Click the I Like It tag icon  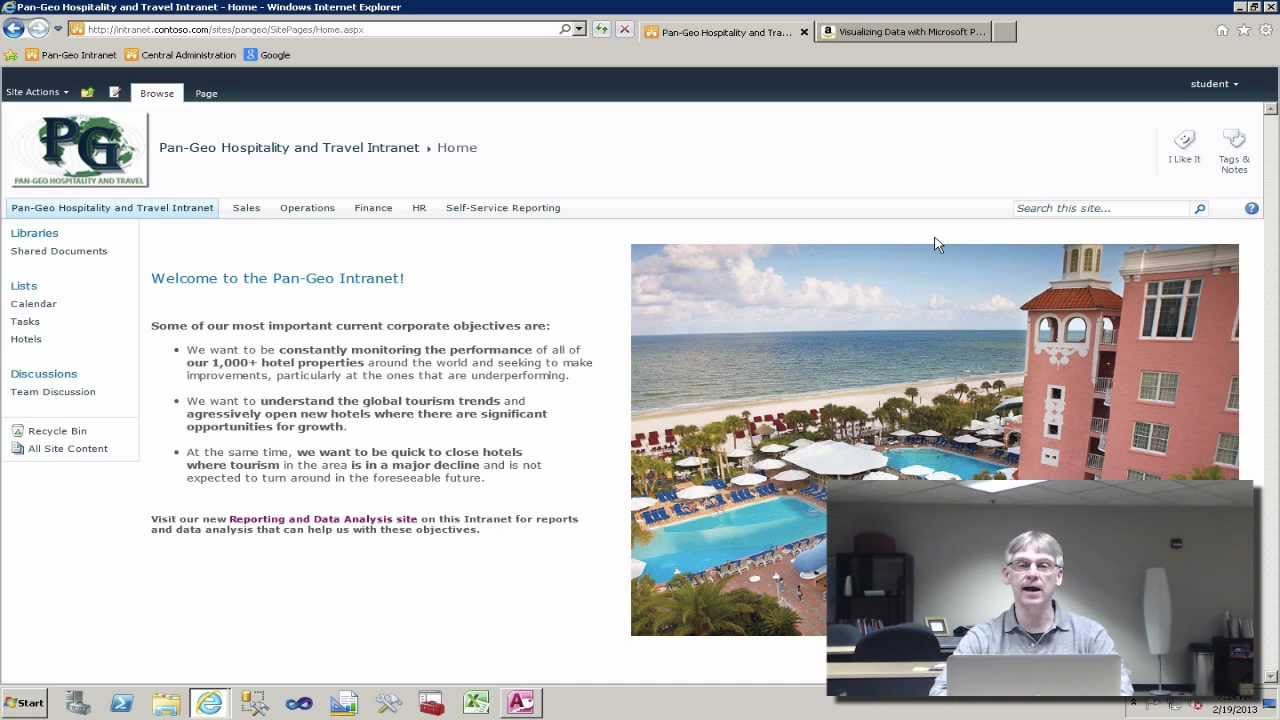[x=1184, y=146]
